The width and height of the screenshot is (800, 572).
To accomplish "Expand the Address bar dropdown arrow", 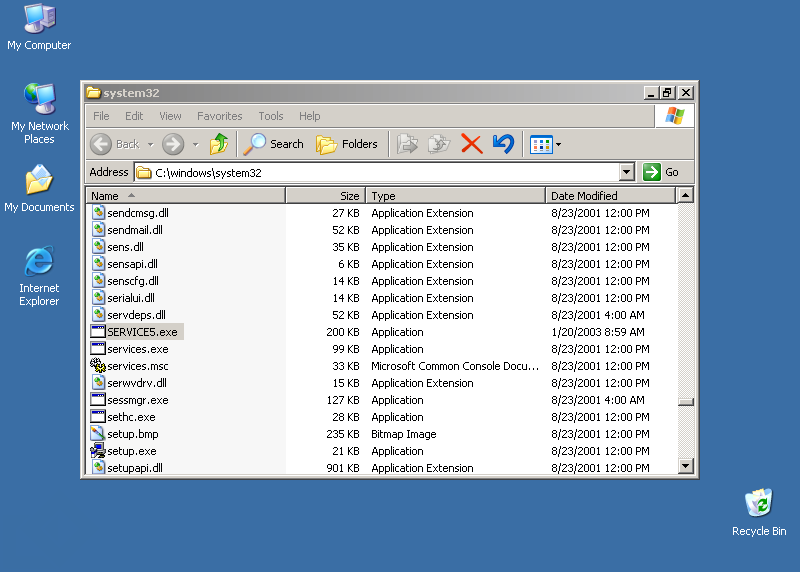I will coord(627,172).
